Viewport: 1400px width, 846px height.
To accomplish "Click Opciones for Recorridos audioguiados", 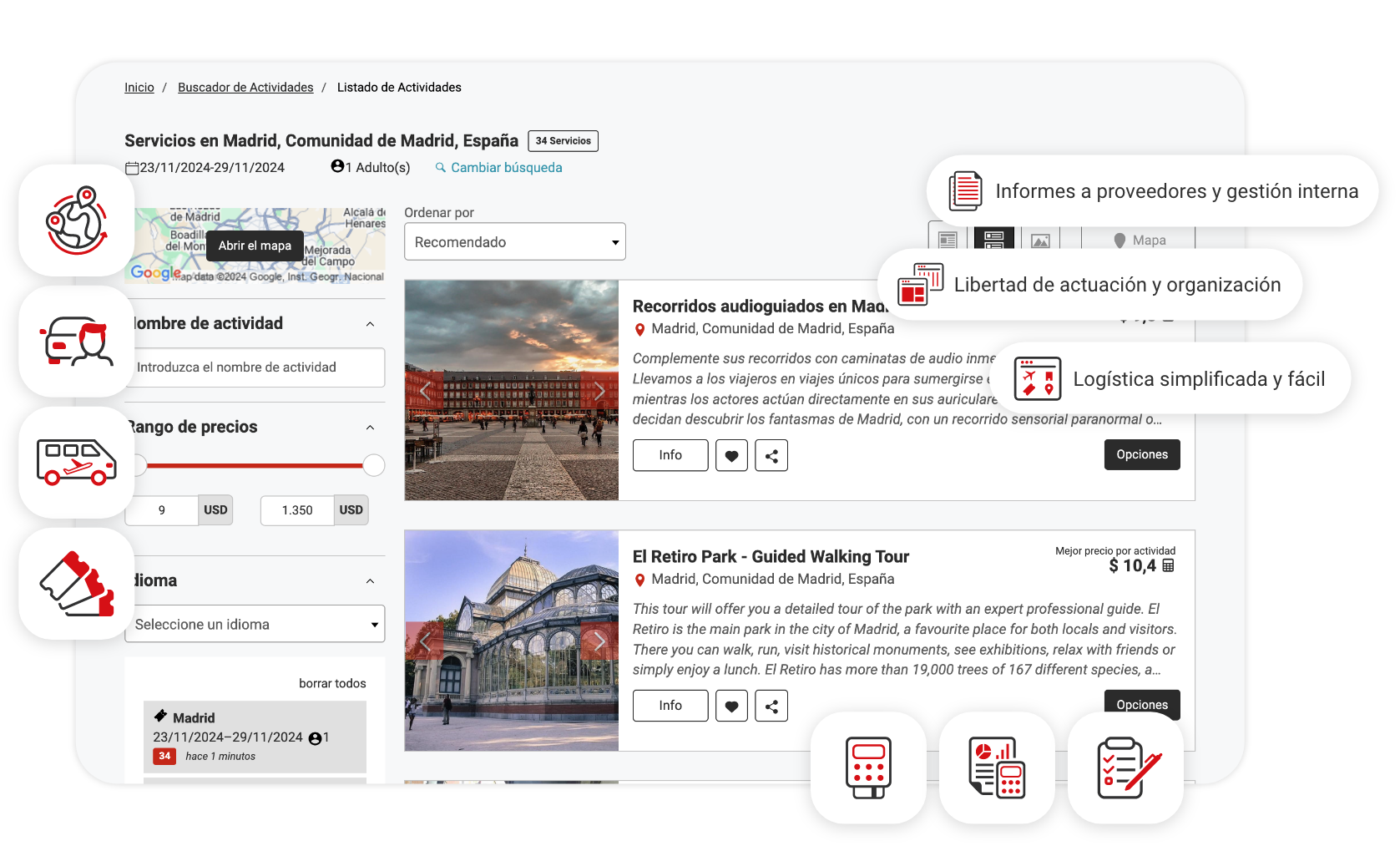I will [x=1141, y=455].
